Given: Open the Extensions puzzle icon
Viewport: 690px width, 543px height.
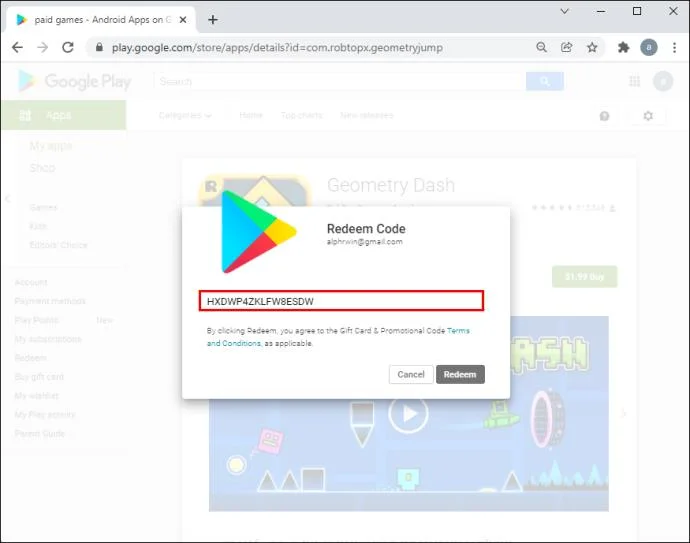Looking at the screenshot, I should pyautogui.click(x=623, y=47).
